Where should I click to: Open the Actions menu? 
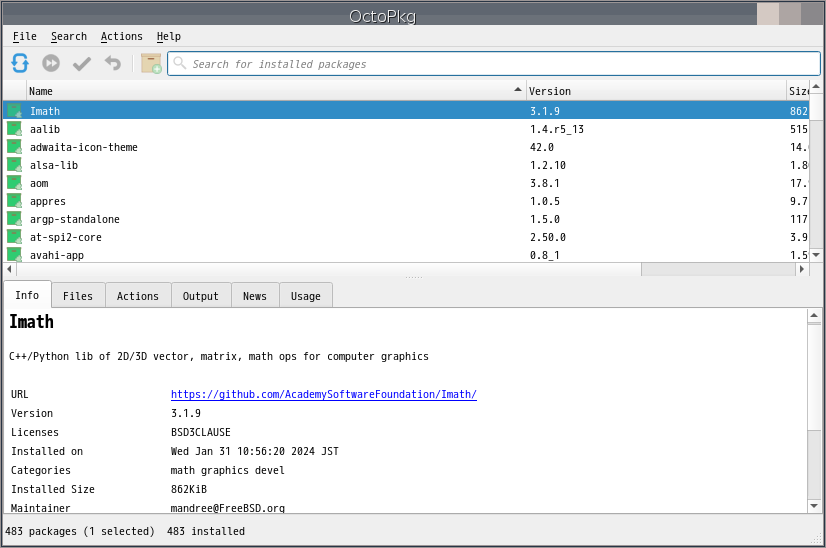(121, 36)
